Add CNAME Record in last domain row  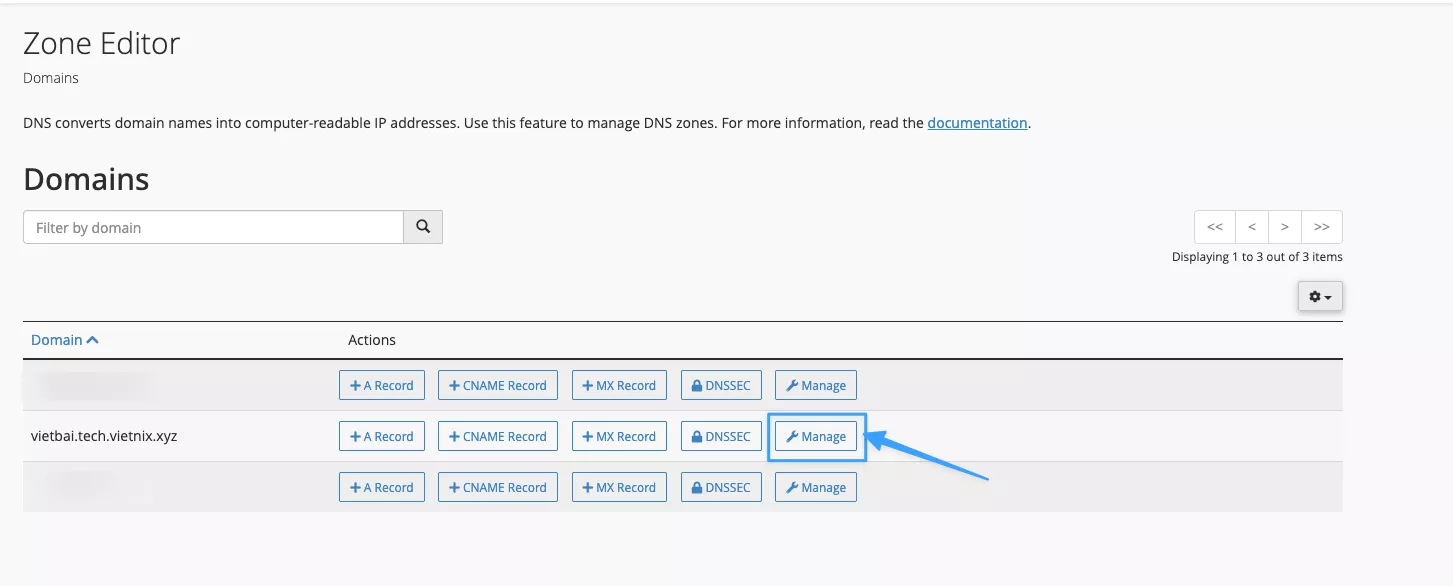pyautogui.click(x=498, y=488)
